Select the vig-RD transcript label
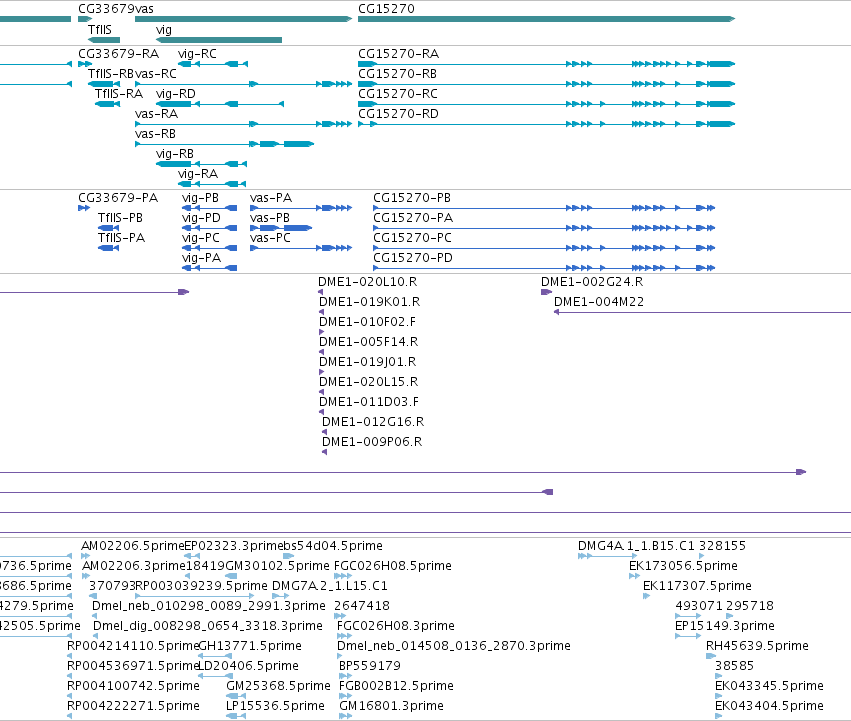851x721 pixels. click(x=175, y=94)
